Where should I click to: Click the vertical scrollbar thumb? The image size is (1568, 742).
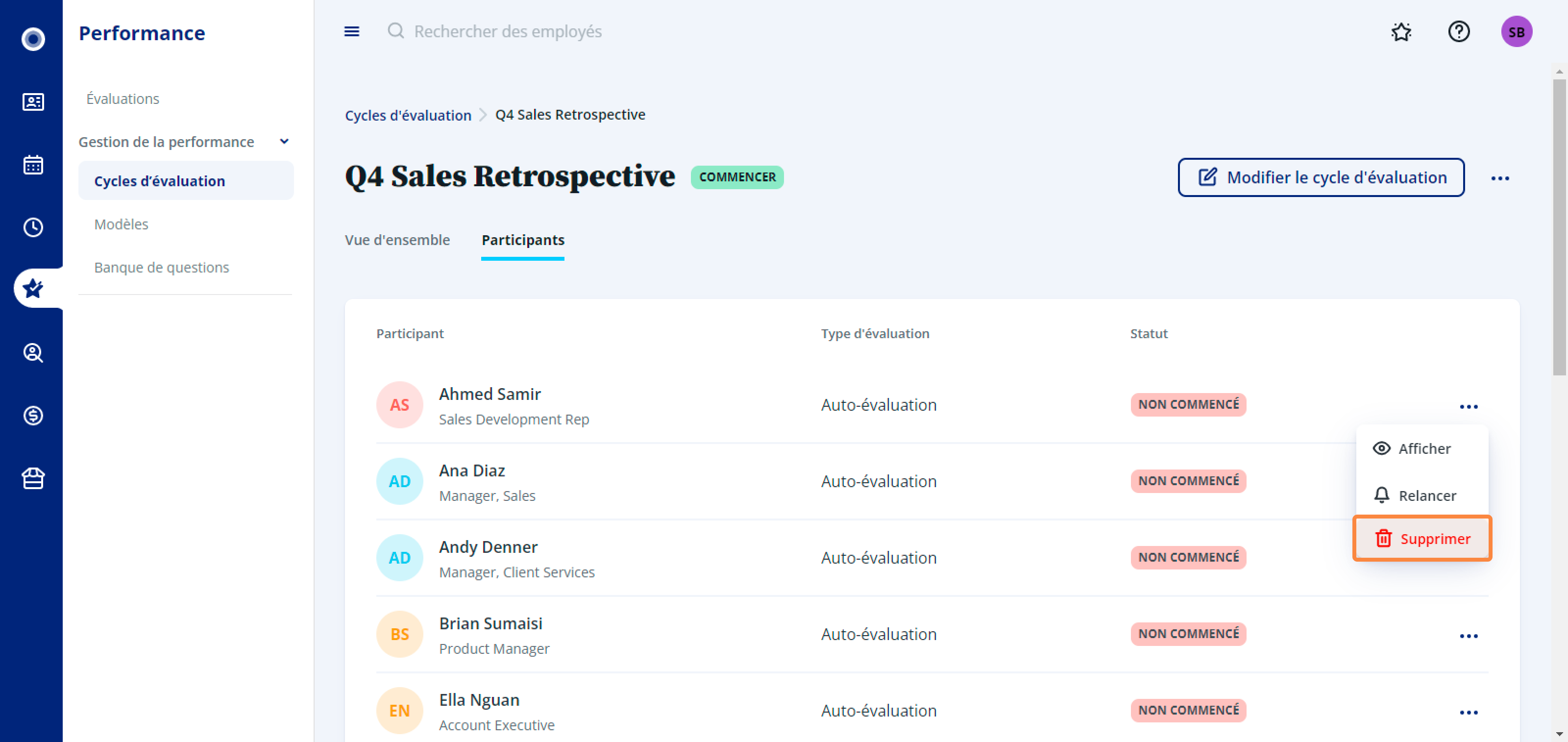[x=1559, y=226]
